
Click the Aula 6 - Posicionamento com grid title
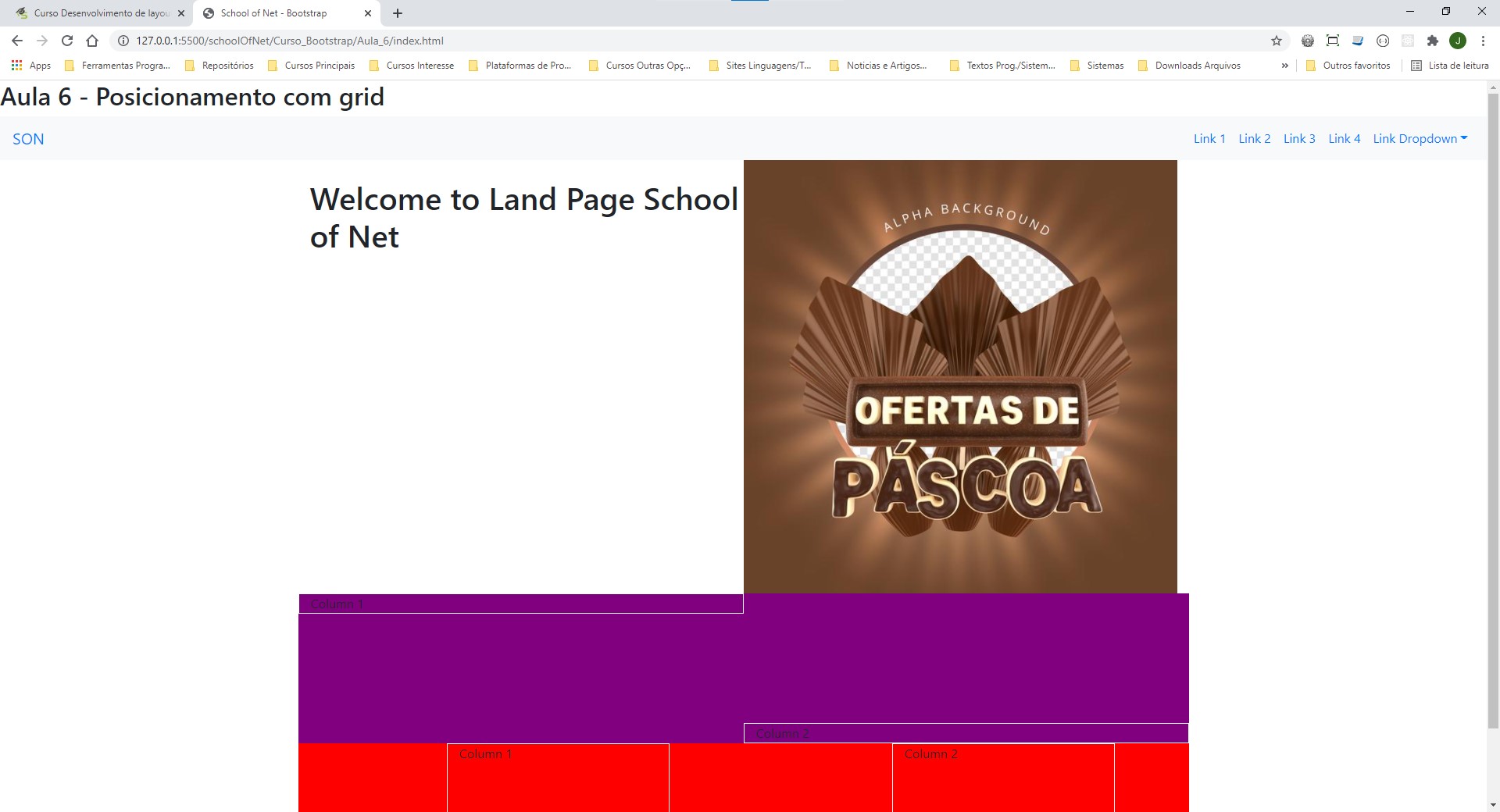point(192,97)
